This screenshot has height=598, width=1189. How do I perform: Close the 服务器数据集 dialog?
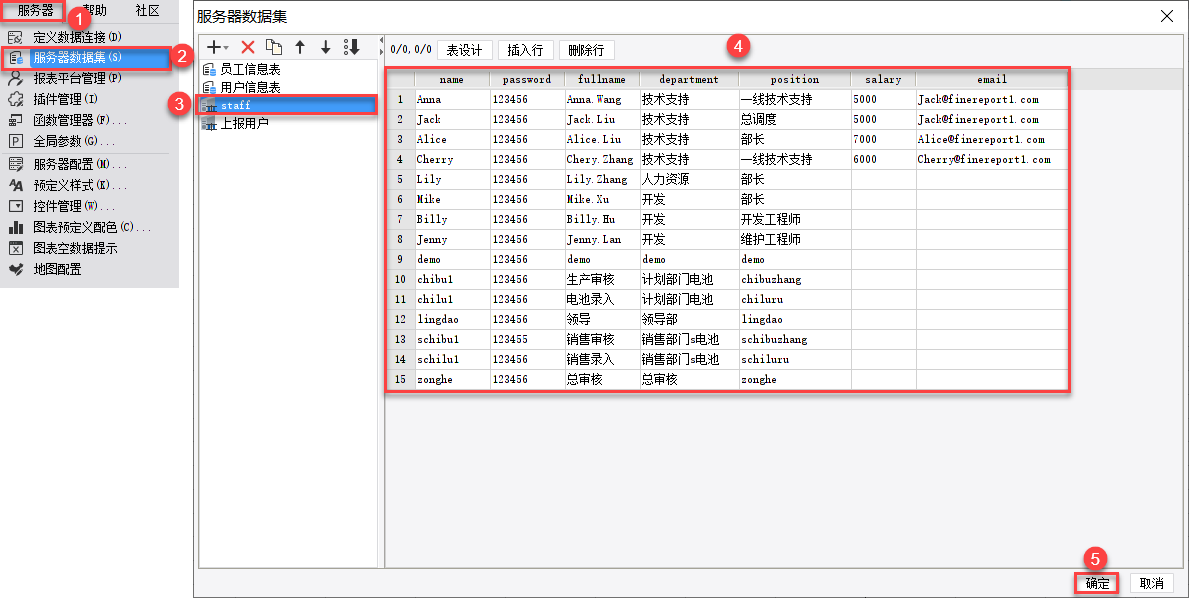pyautogui.click(x=1167, y=16)
